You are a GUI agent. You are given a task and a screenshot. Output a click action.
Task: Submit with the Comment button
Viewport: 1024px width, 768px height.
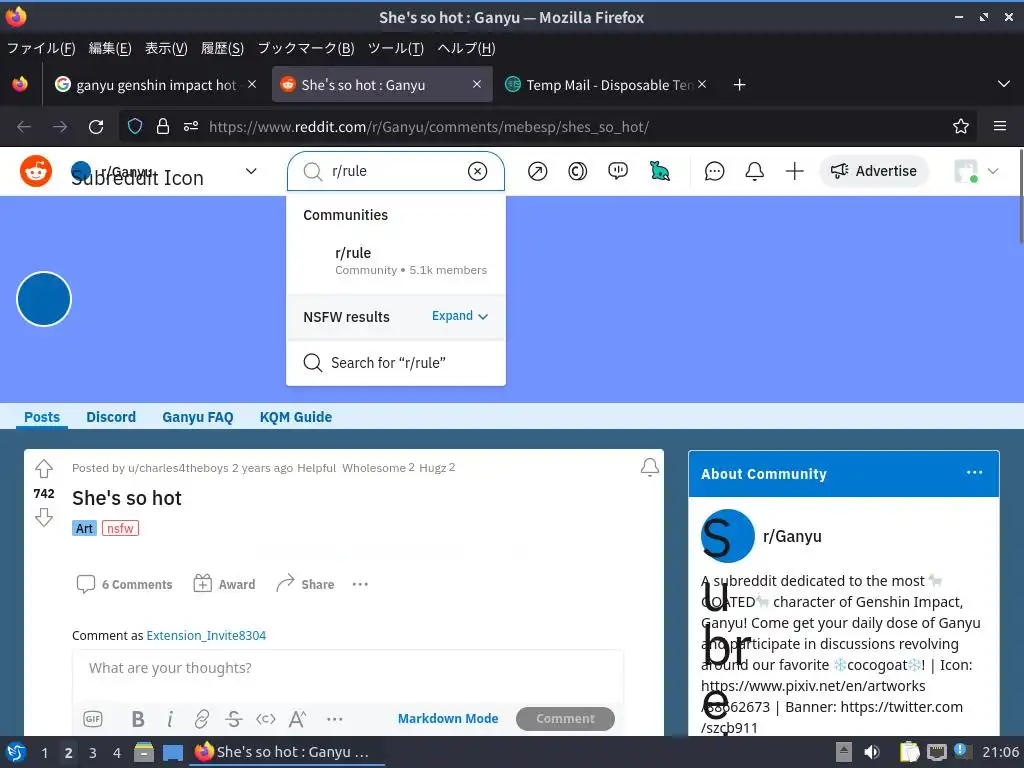tap(565, 718)
